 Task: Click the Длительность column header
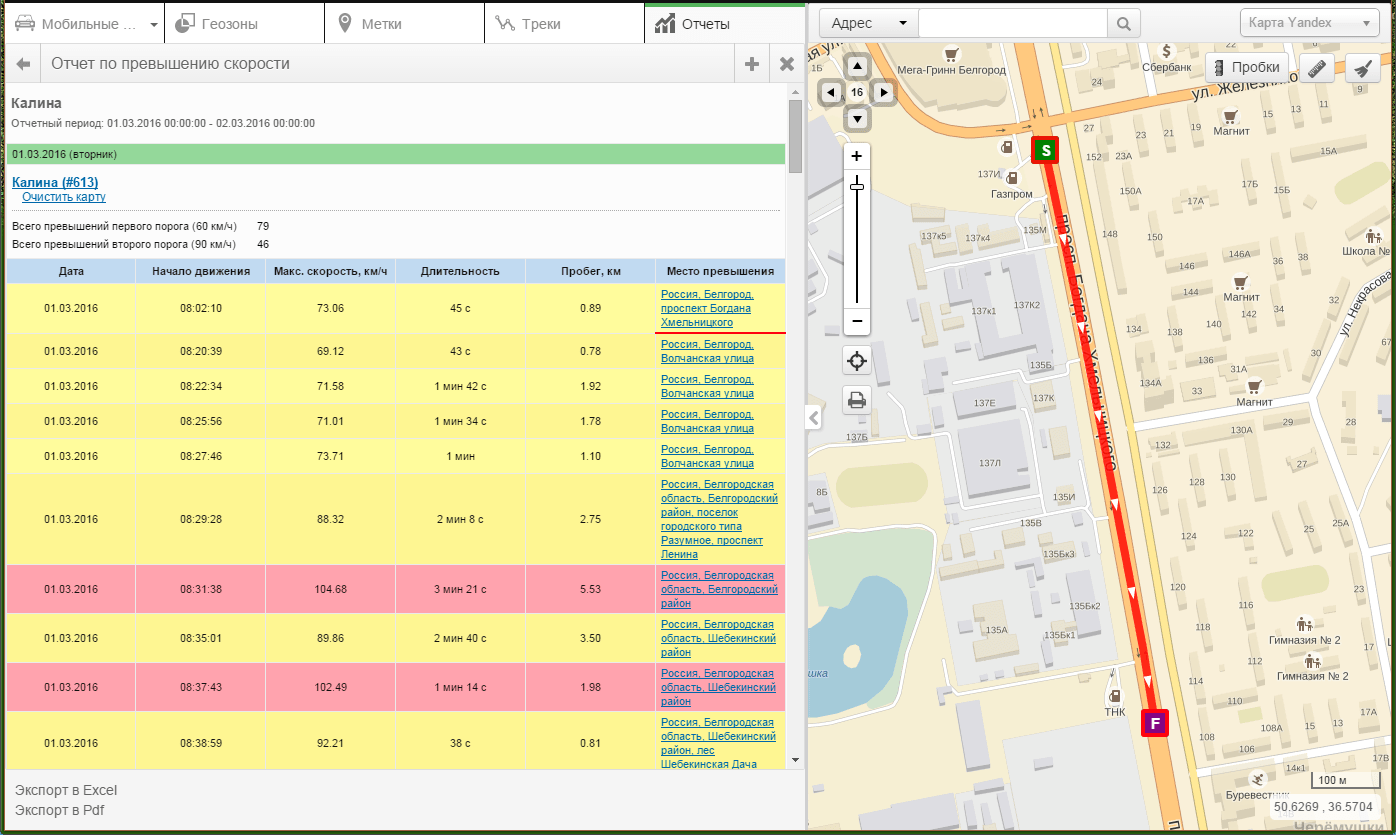(x=460, y=271)
